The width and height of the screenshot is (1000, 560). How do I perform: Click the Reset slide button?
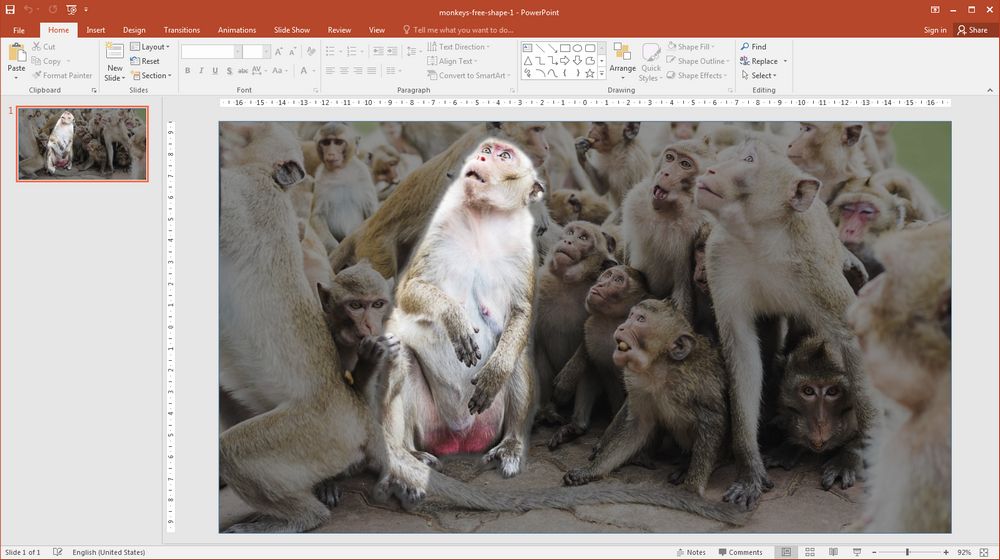coord(145,61)
